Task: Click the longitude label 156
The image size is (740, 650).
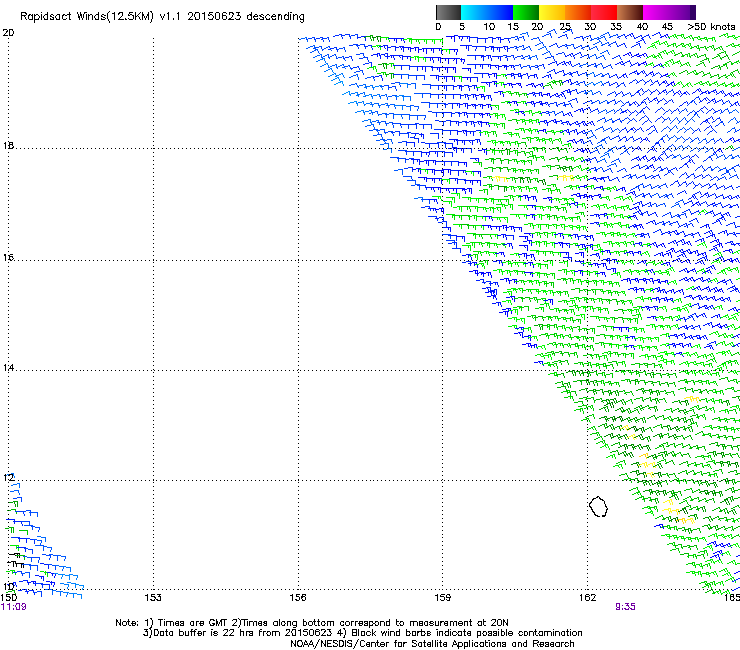Action: pos(298,598)
